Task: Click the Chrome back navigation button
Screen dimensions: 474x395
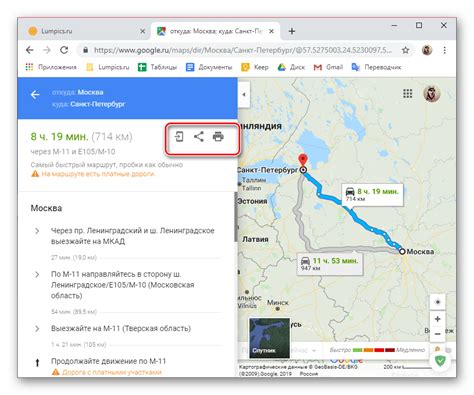Action: [x=30, y=50]
